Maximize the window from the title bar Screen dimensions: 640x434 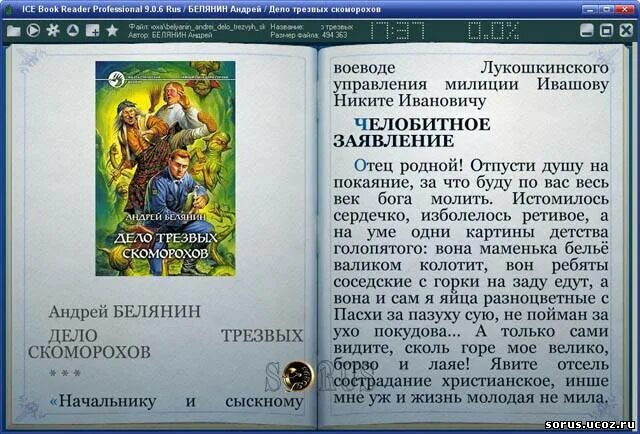coord(607,9)
